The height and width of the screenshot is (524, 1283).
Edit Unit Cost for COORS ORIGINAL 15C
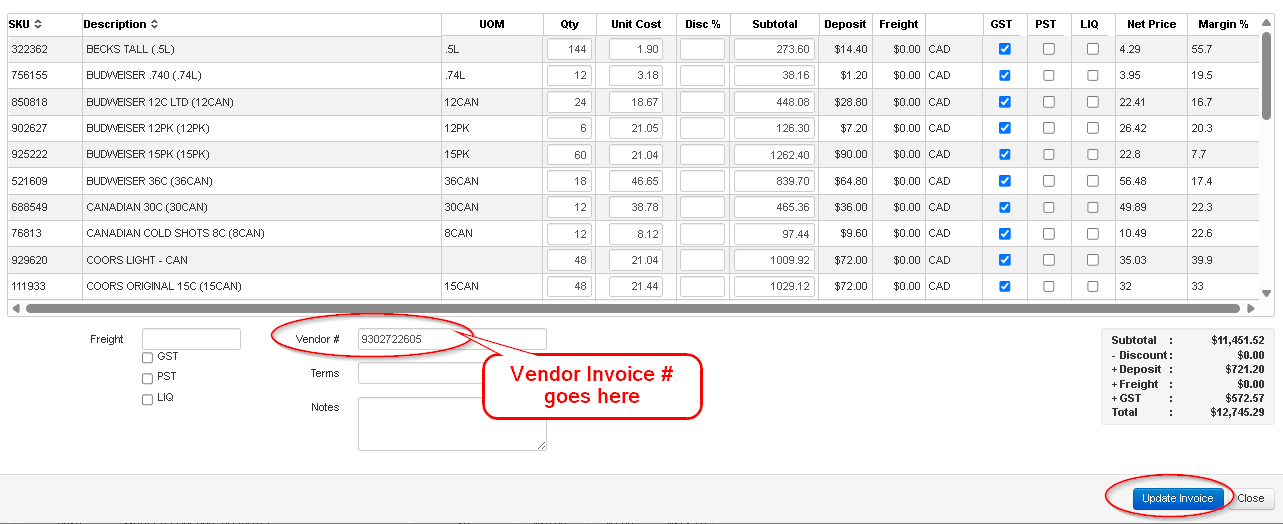[636, 286]
